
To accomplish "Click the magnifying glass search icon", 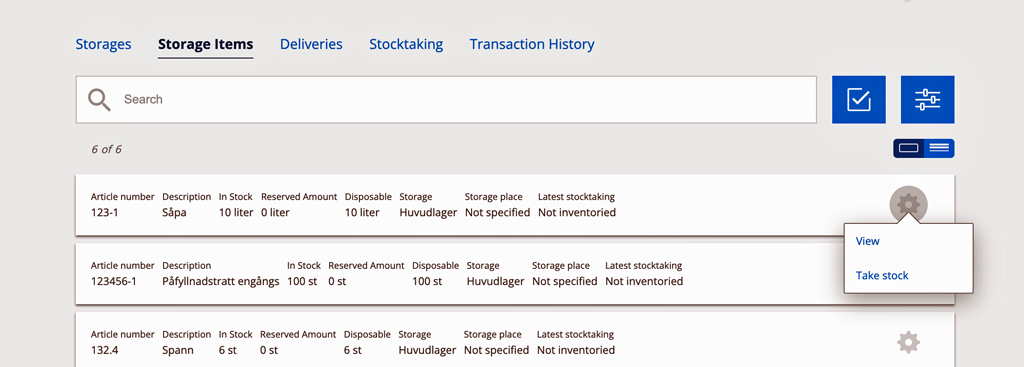I will [99, 100].
